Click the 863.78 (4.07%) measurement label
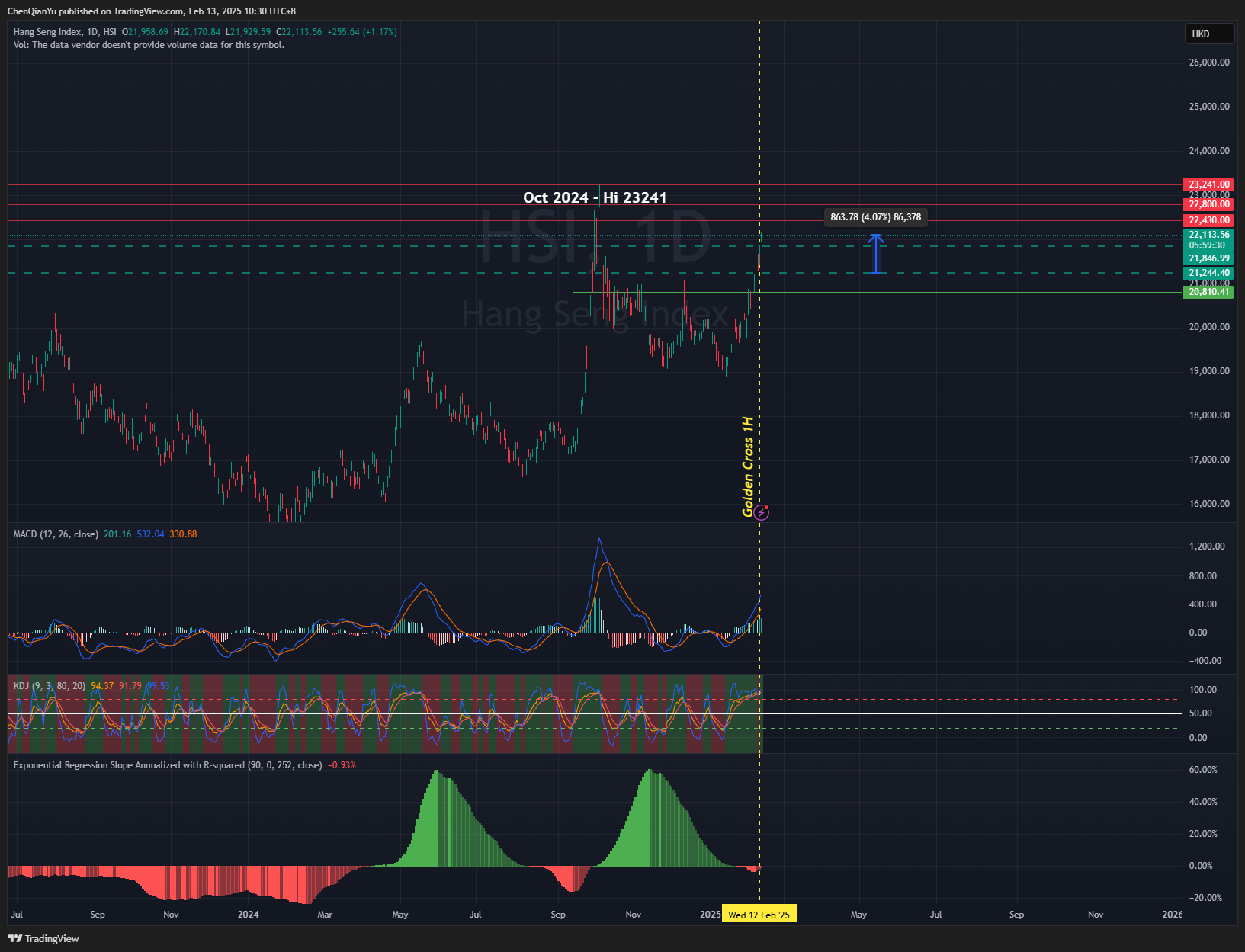The width and height of the screenshot is (1245, 952). 876,217
